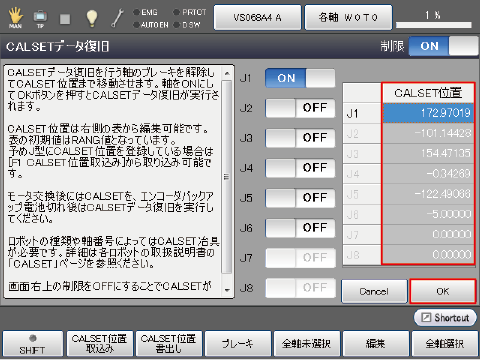Select the J8 CALSET value 0.00000
Viewport: 480px width, 360px height.
pyautogui.click(x=428, y=255)
